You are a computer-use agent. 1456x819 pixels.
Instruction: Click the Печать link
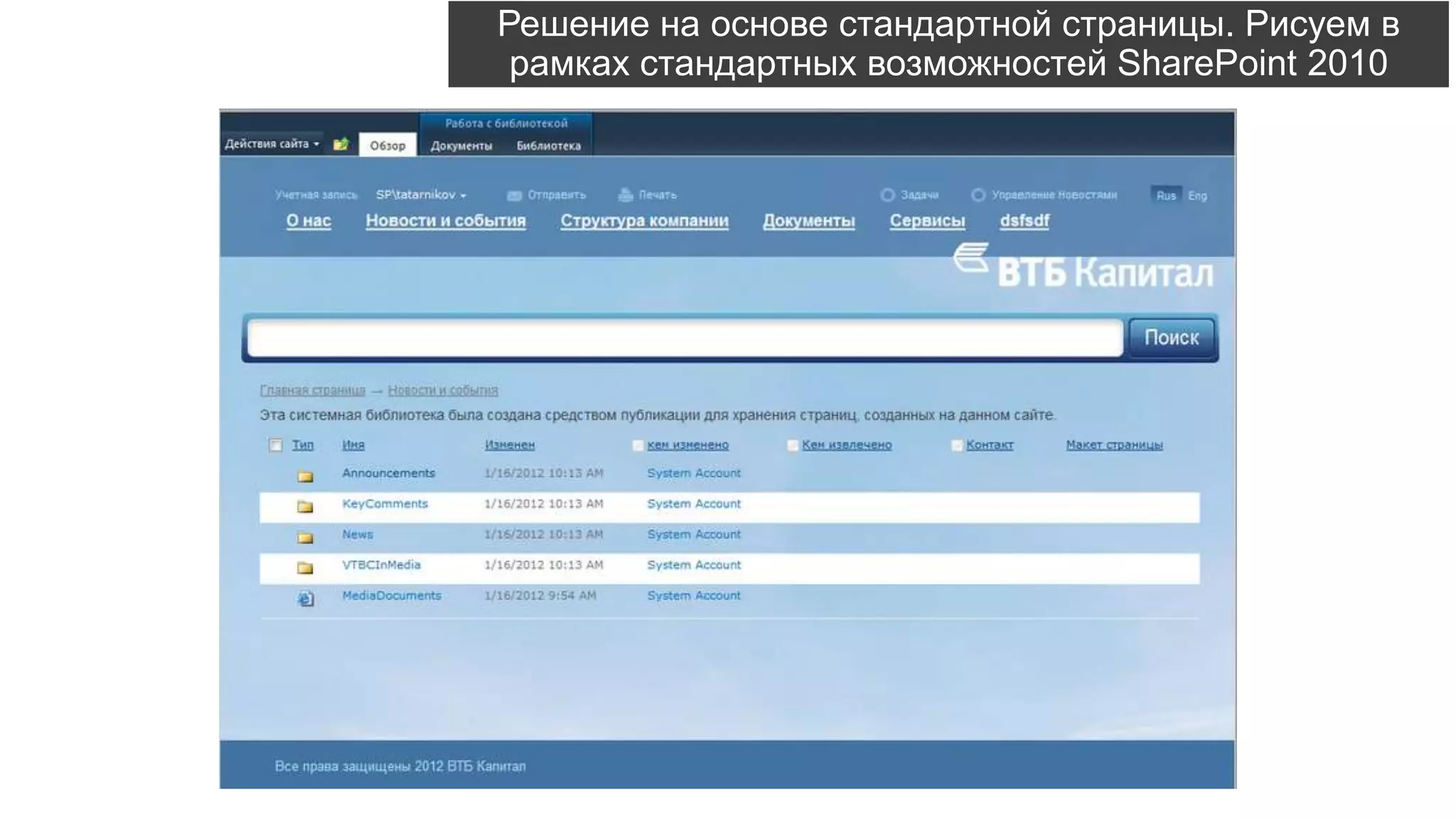point(658,195)
